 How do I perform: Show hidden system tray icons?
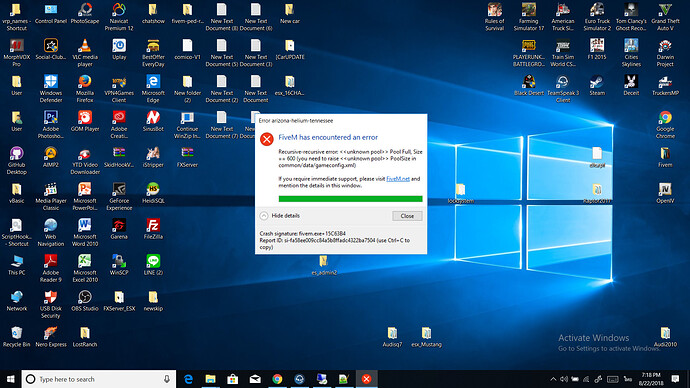pyautogui.click(x=553, y=379)
